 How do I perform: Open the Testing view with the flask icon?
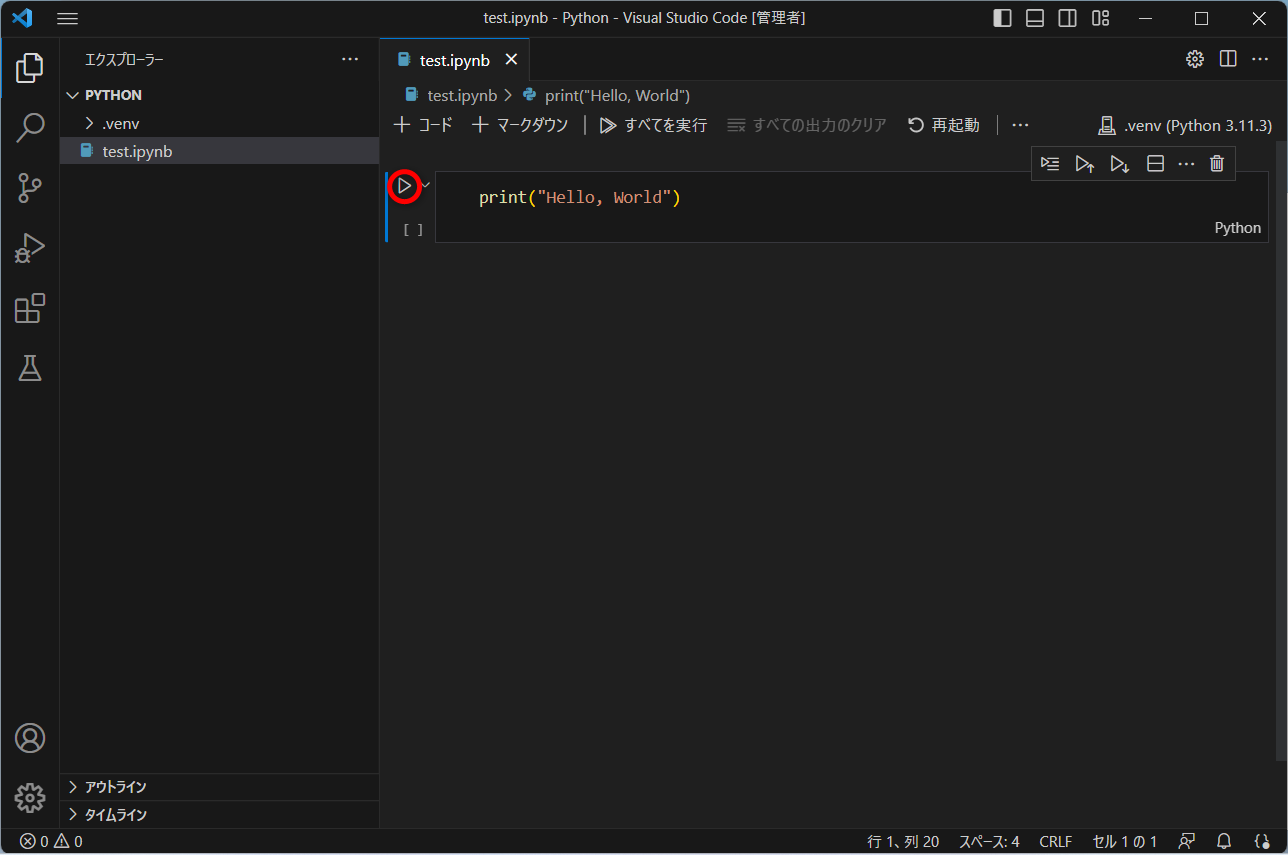(30, 368)
